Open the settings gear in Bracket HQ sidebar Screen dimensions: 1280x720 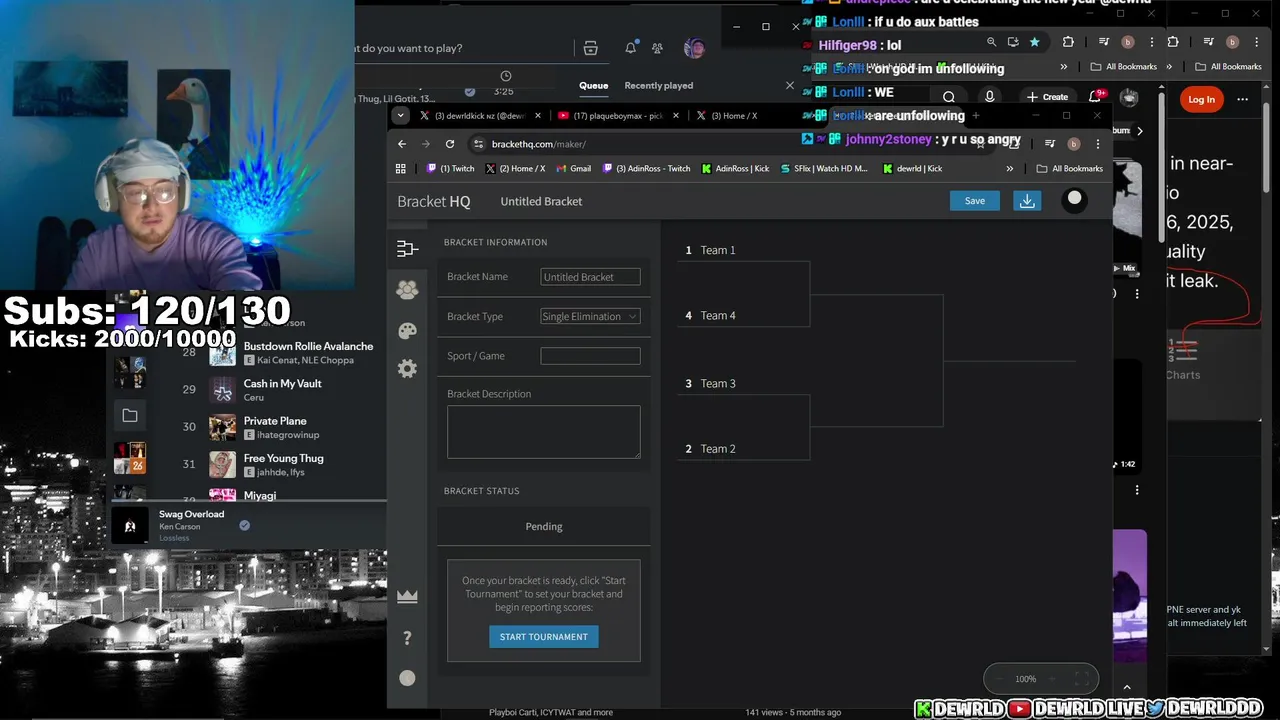(x=407, y=369)
